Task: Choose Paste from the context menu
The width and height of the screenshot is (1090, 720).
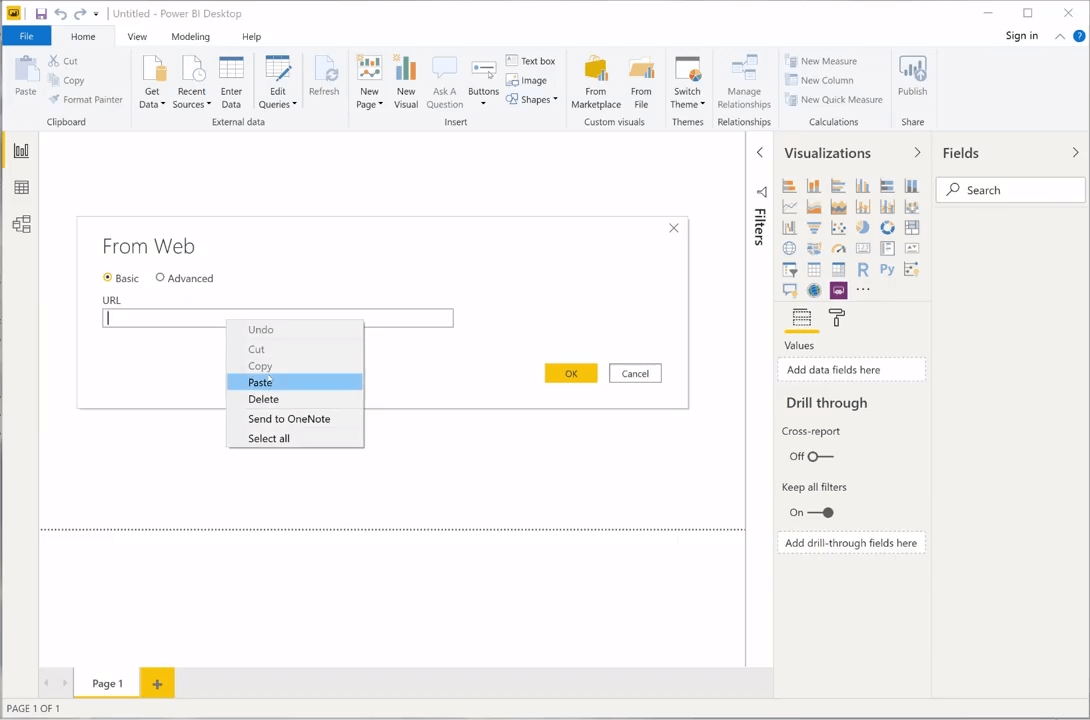Action: (x=260, y=382)
